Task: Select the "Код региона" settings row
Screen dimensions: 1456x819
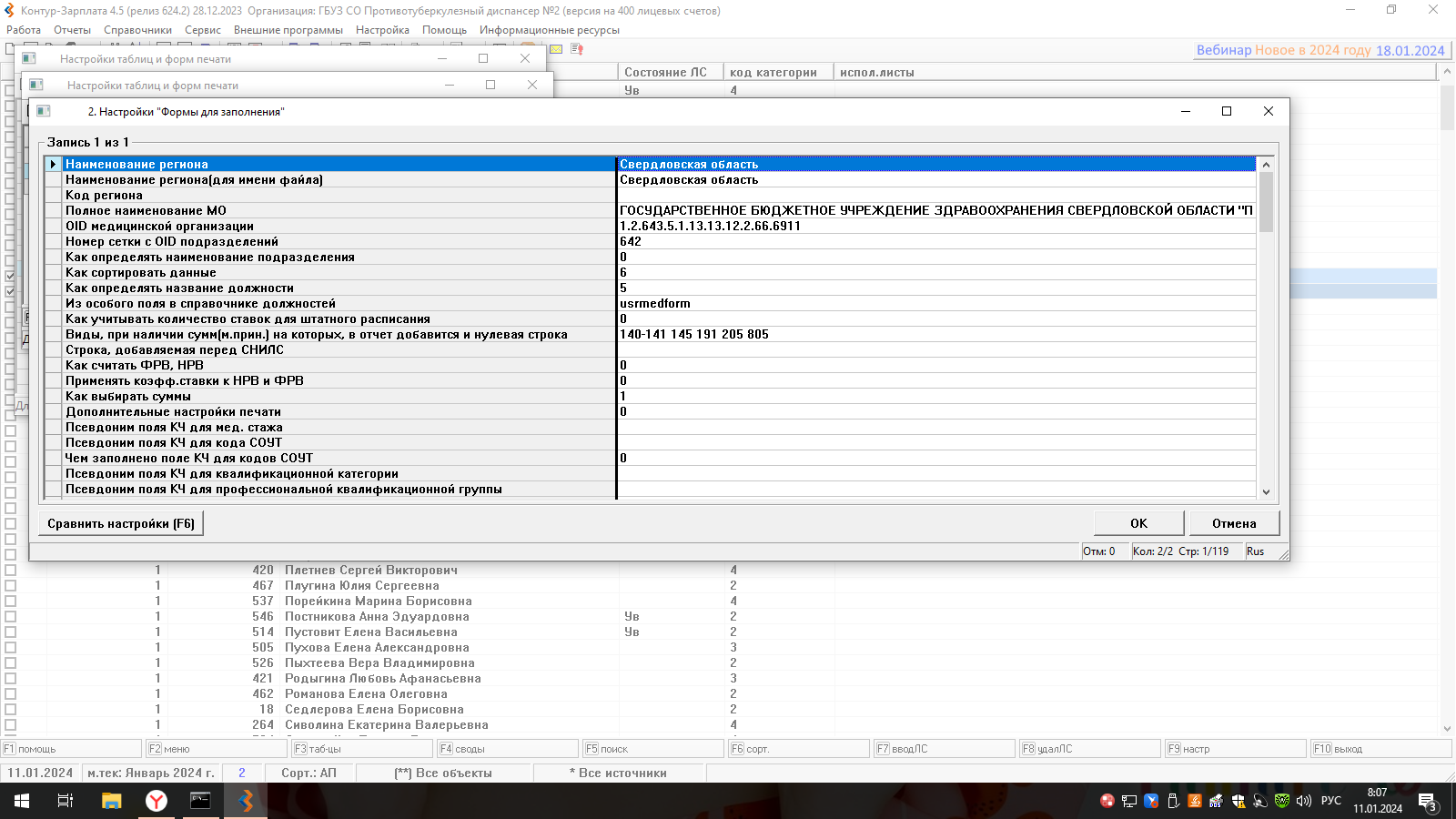Action: coord(651,195)
